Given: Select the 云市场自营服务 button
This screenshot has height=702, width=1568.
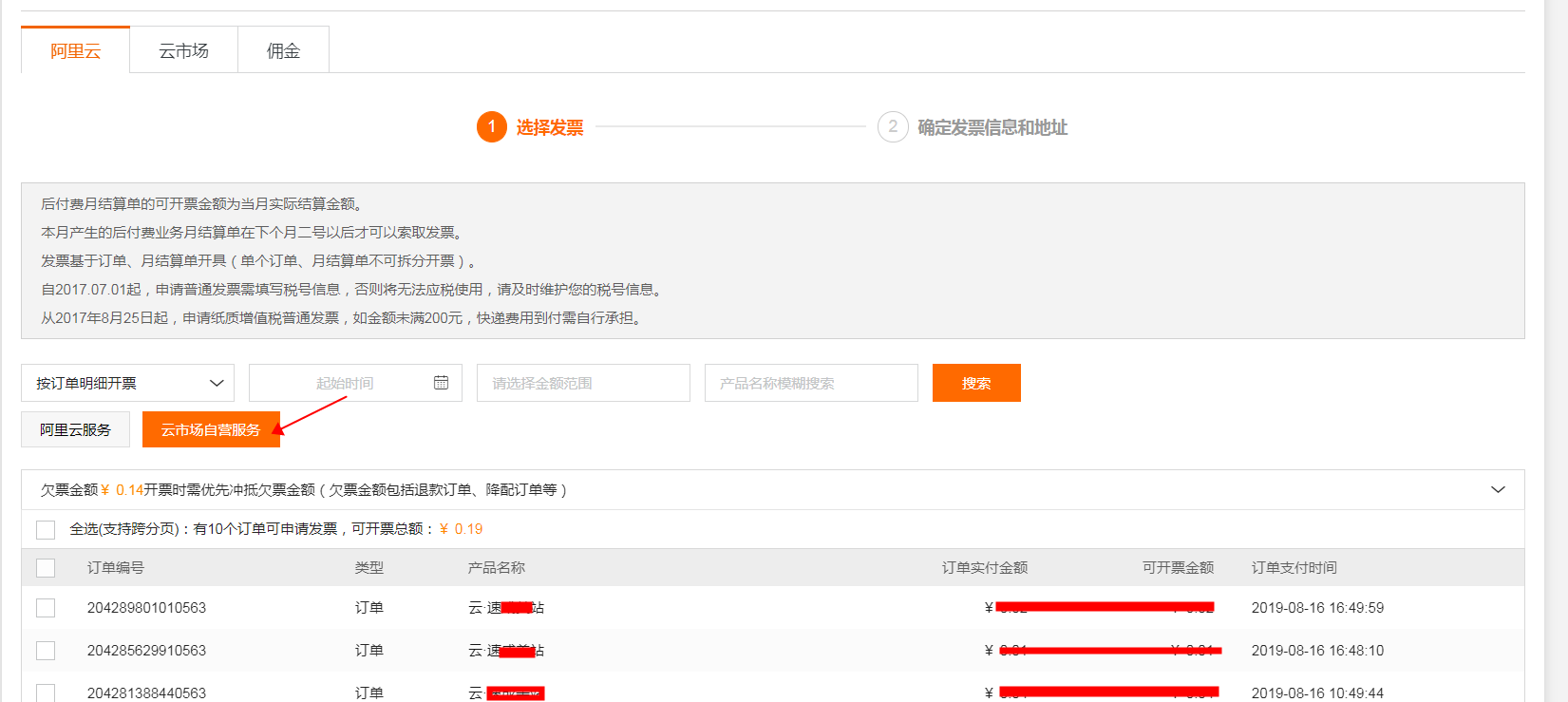Looking at the screenshot, I should 211,429.
